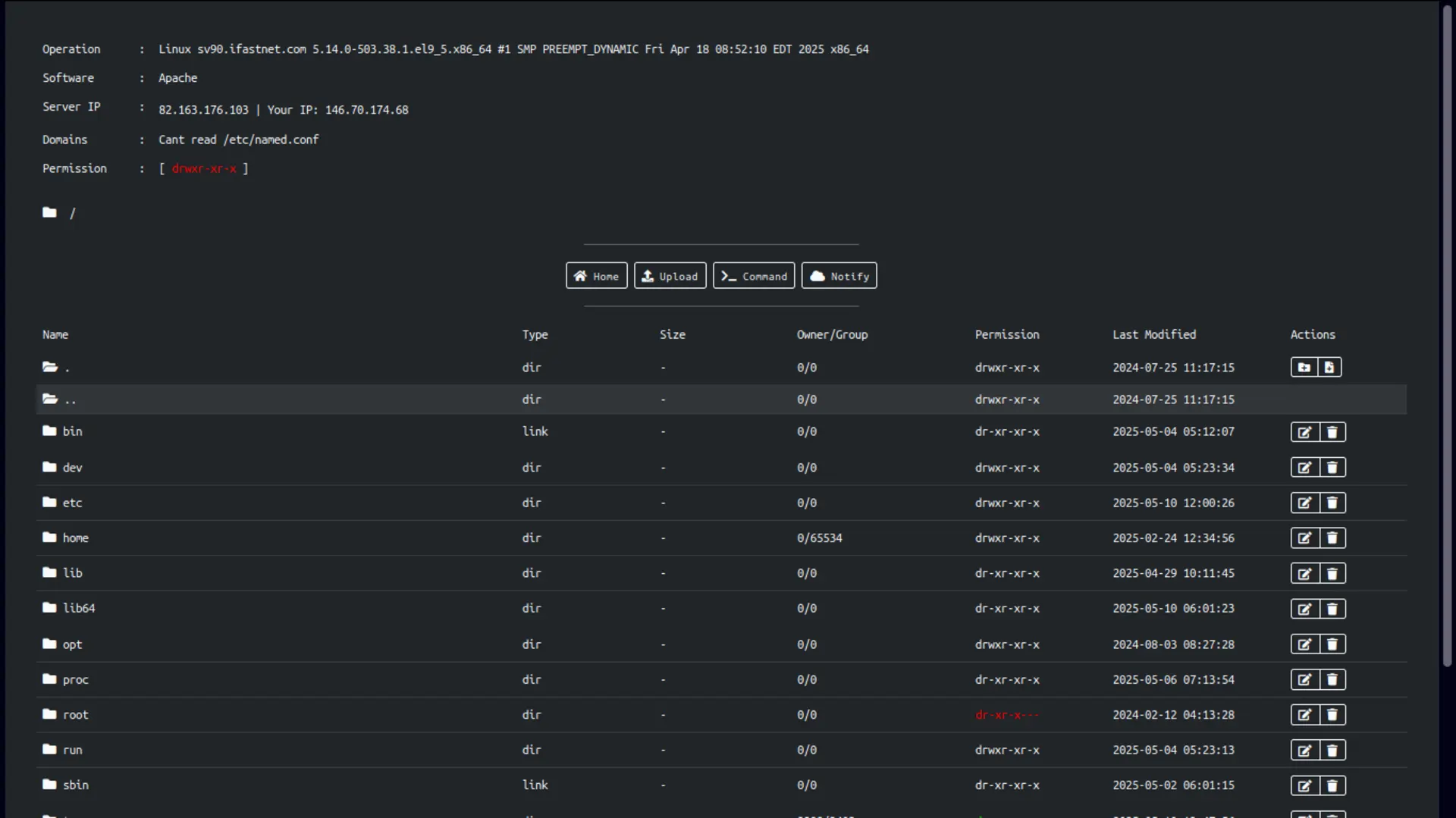1456x818 pixels.
Task: Edit the etc directory via its pencil icon
Action: tap(1305, 503)
